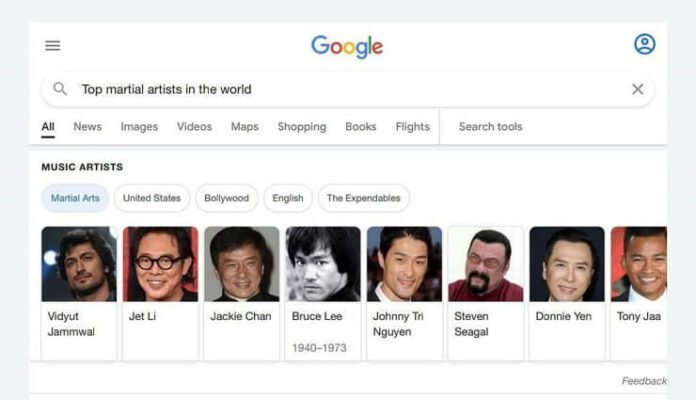Switch to the News tab
696x400 pixels.
[87, 127]
